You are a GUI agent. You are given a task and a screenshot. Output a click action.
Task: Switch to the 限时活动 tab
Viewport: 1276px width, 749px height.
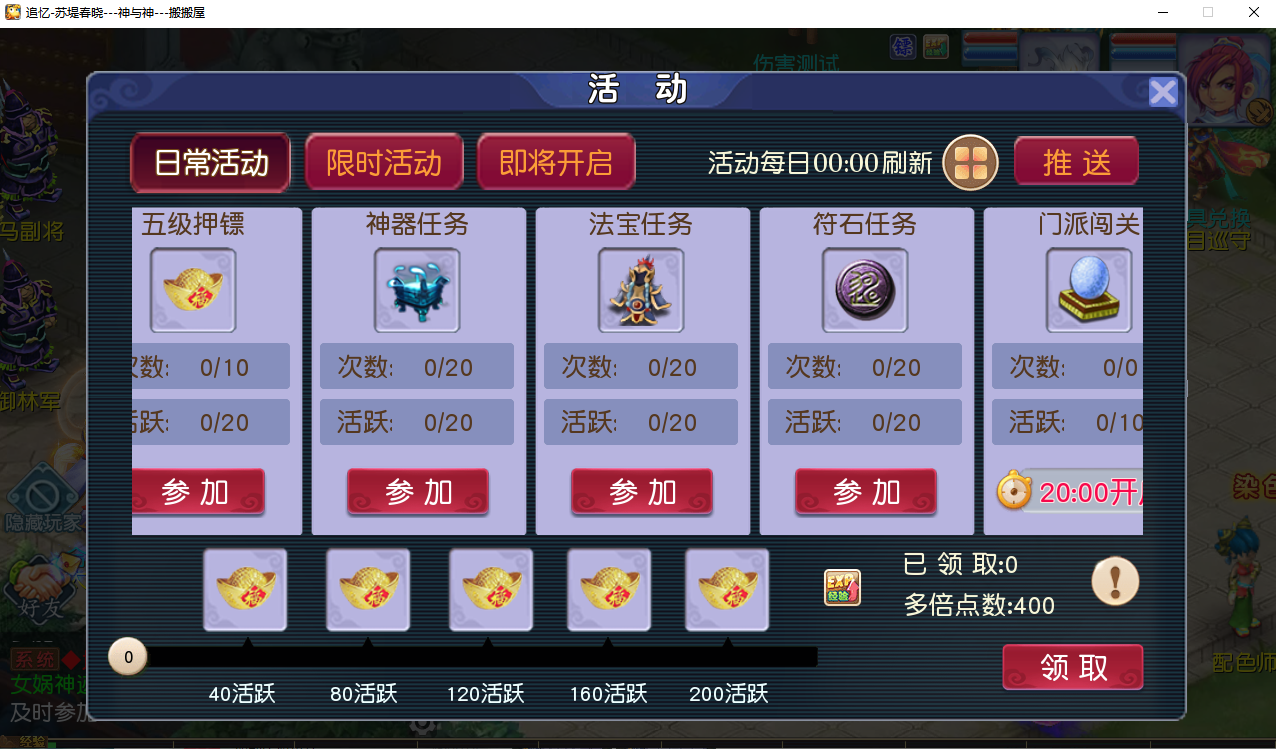click(384, 162)
